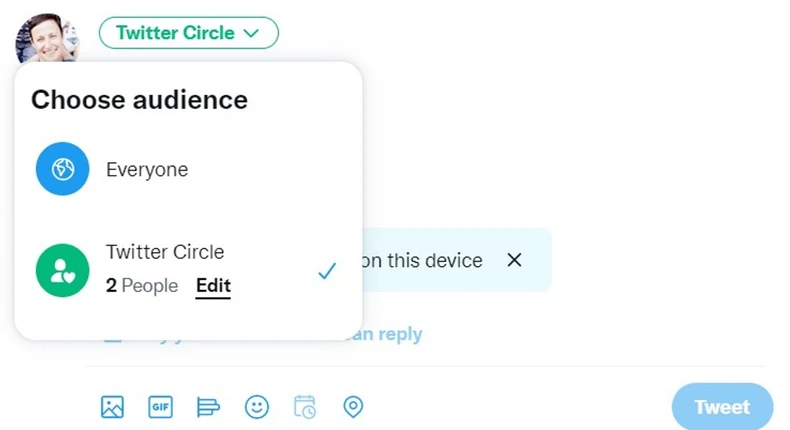Add location with pin icon
This screenshot has height=430, width=790.
click(x=353, y=407)
